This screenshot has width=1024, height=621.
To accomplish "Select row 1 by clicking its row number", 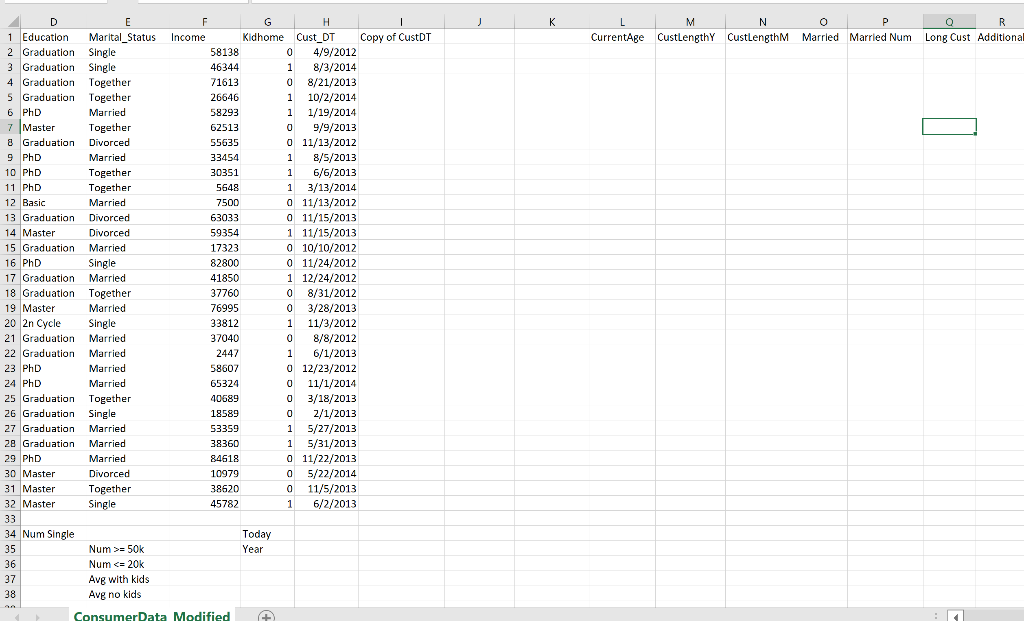I will click(8, 37).
